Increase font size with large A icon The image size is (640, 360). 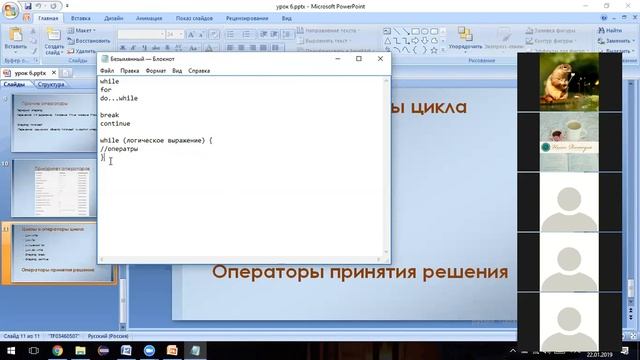click(x=191, y=35)
